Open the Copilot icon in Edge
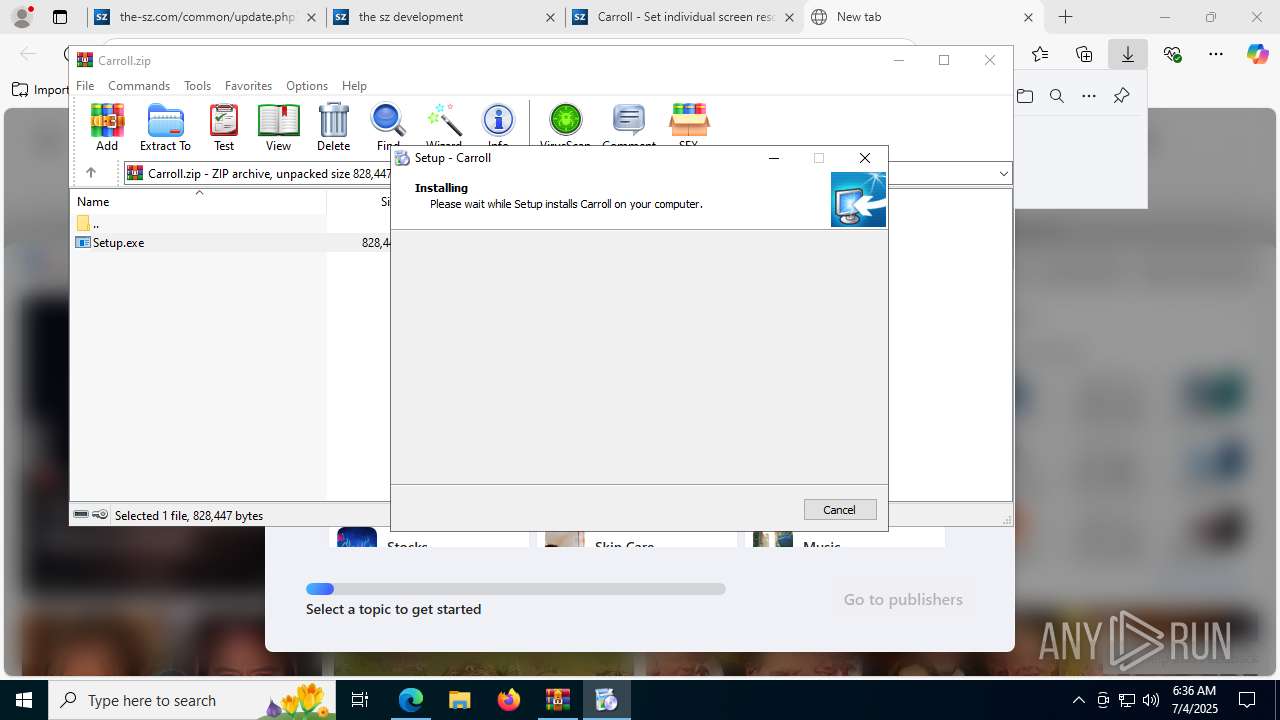Viewport: 1280px width, 720px height. coord(1258,54)
